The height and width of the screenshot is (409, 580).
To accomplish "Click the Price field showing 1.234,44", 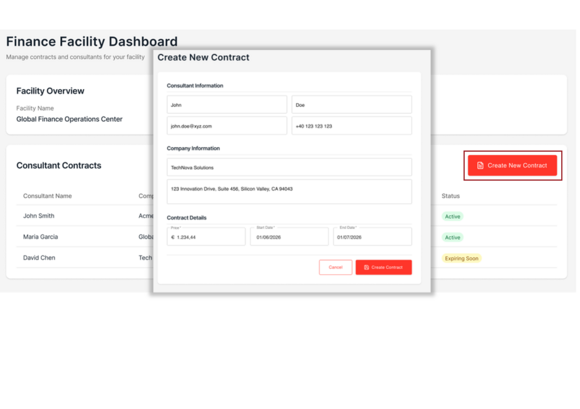I will click(206, 237).
